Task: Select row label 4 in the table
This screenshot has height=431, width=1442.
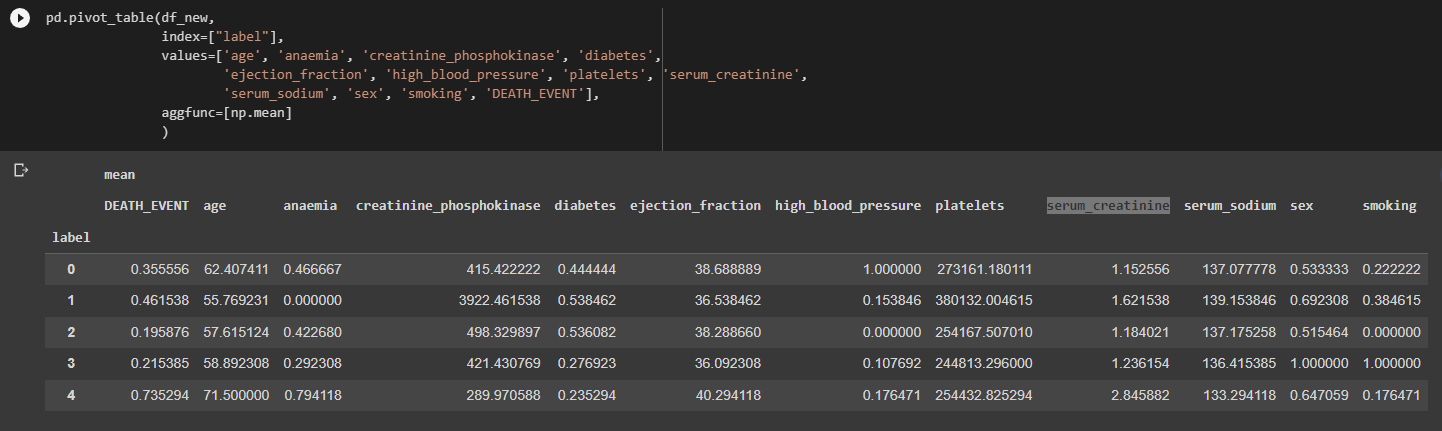Action: pyautogui.click(x=71, y=395)
